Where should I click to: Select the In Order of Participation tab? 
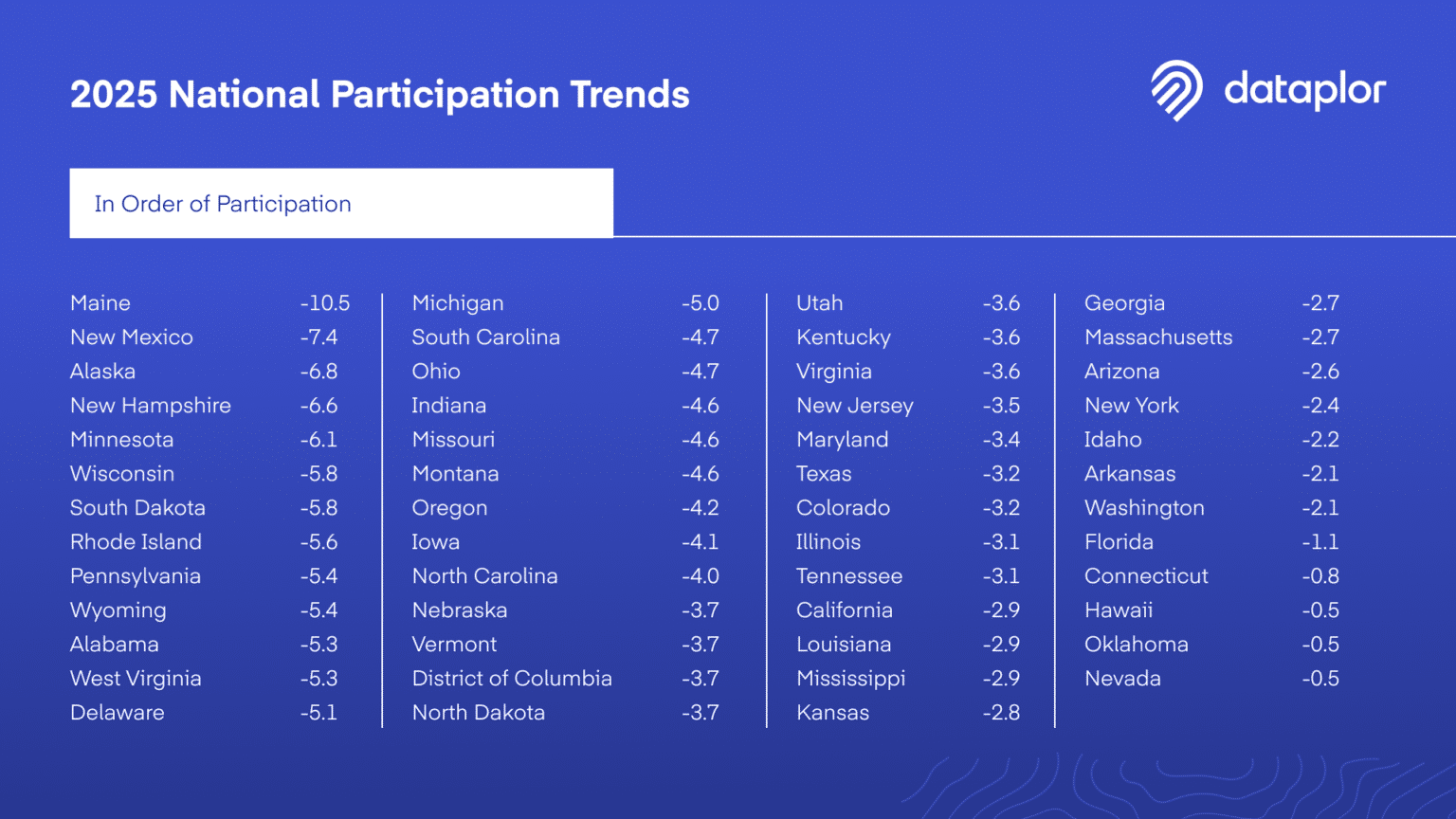coord(341,203)
